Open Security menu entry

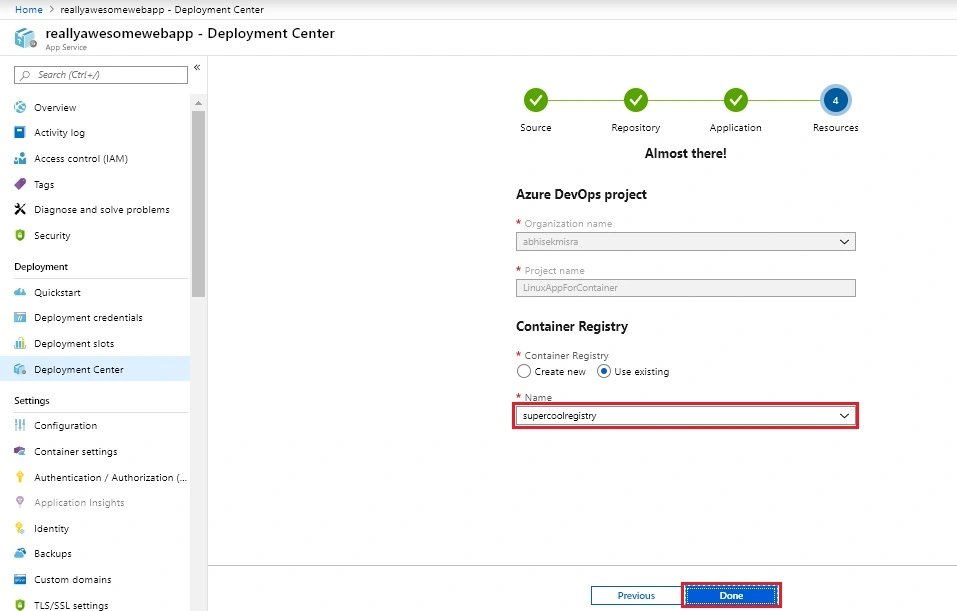[x=52, y=236]
